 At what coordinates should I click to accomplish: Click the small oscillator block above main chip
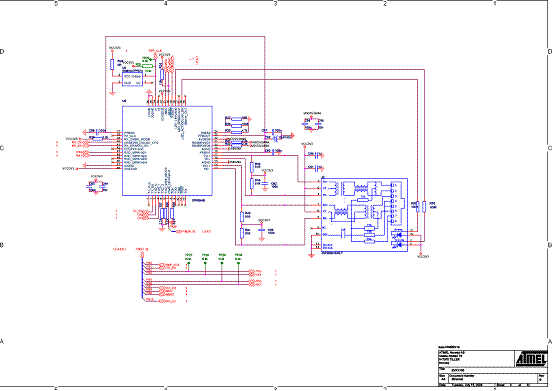pyautogui.click(x=132, y=78)
